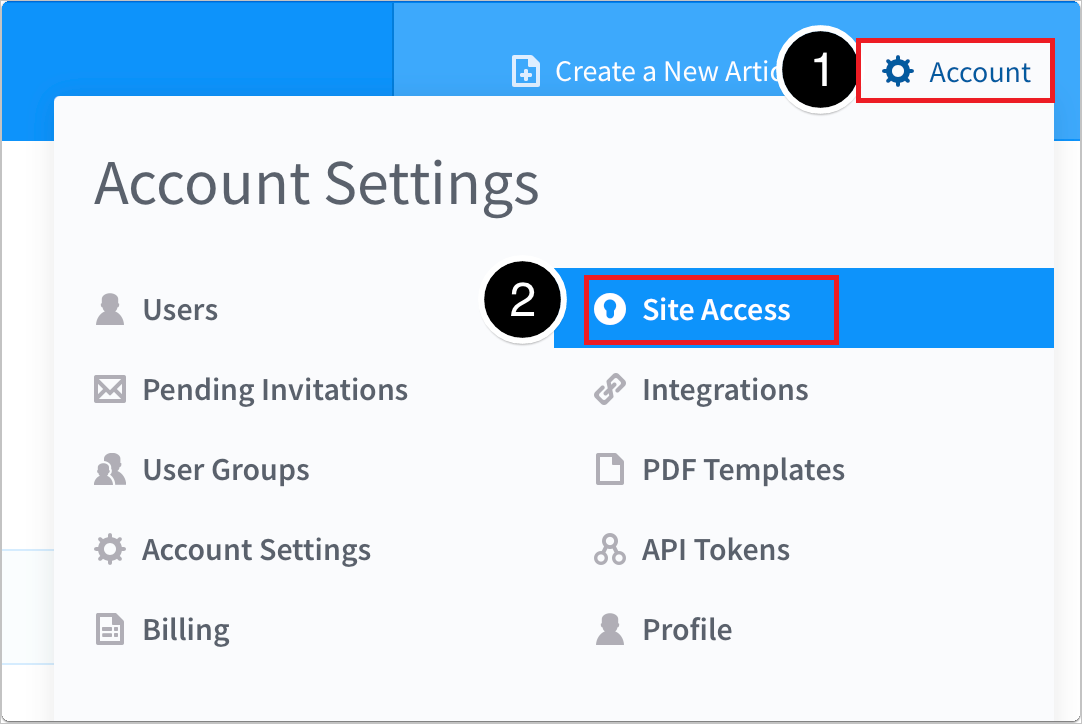1082x724 pixels.
Task: Go to Pending Invitations
Action: 275,390
